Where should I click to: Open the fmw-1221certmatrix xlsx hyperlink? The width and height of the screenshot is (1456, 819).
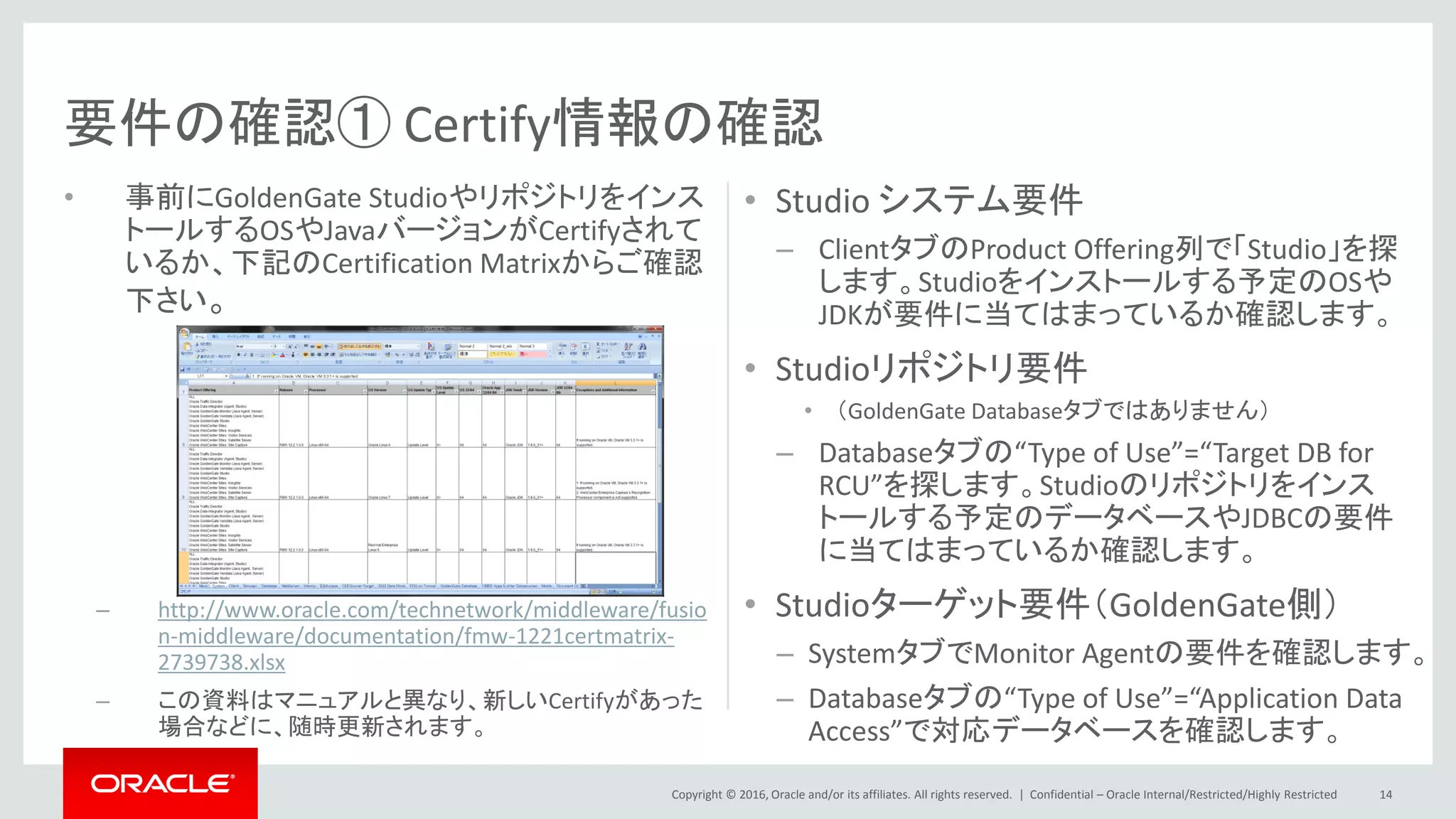click(432, 636)
